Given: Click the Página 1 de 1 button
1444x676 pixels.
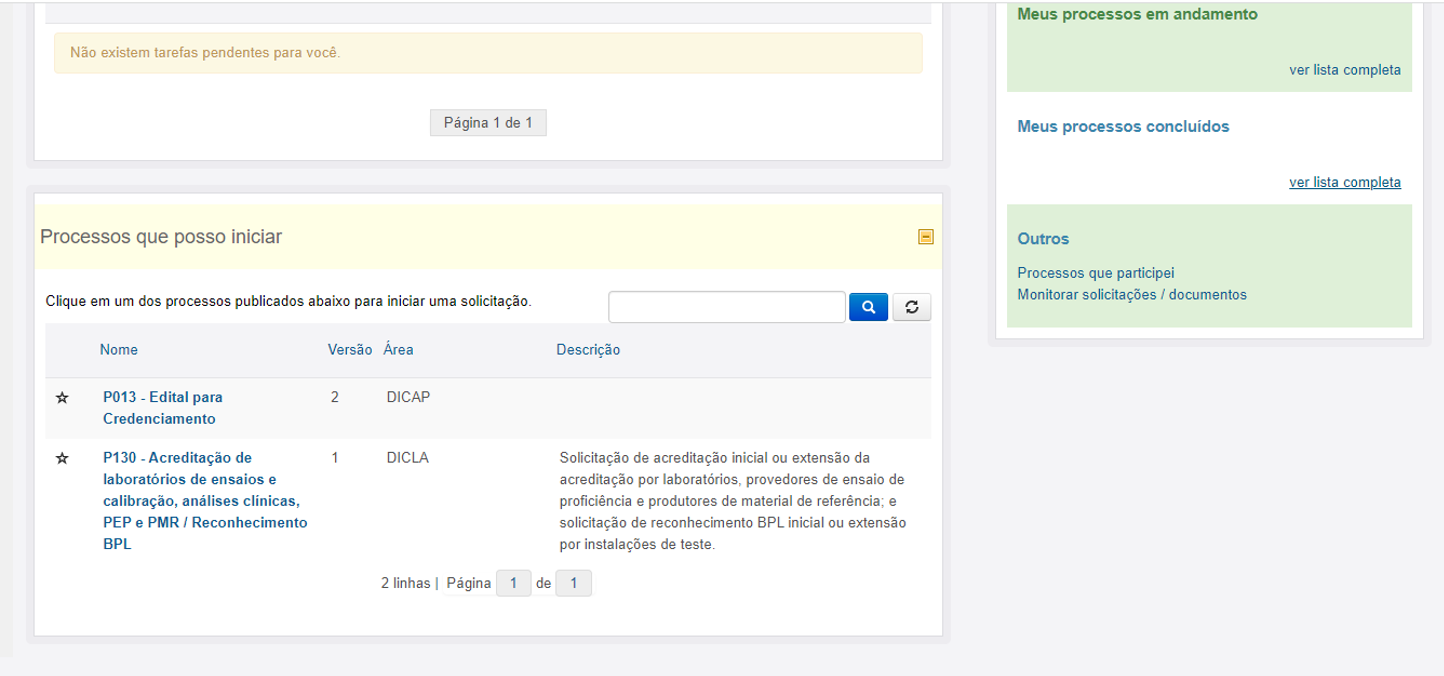Looking at the screenshot, I should (x=488, y=123).
